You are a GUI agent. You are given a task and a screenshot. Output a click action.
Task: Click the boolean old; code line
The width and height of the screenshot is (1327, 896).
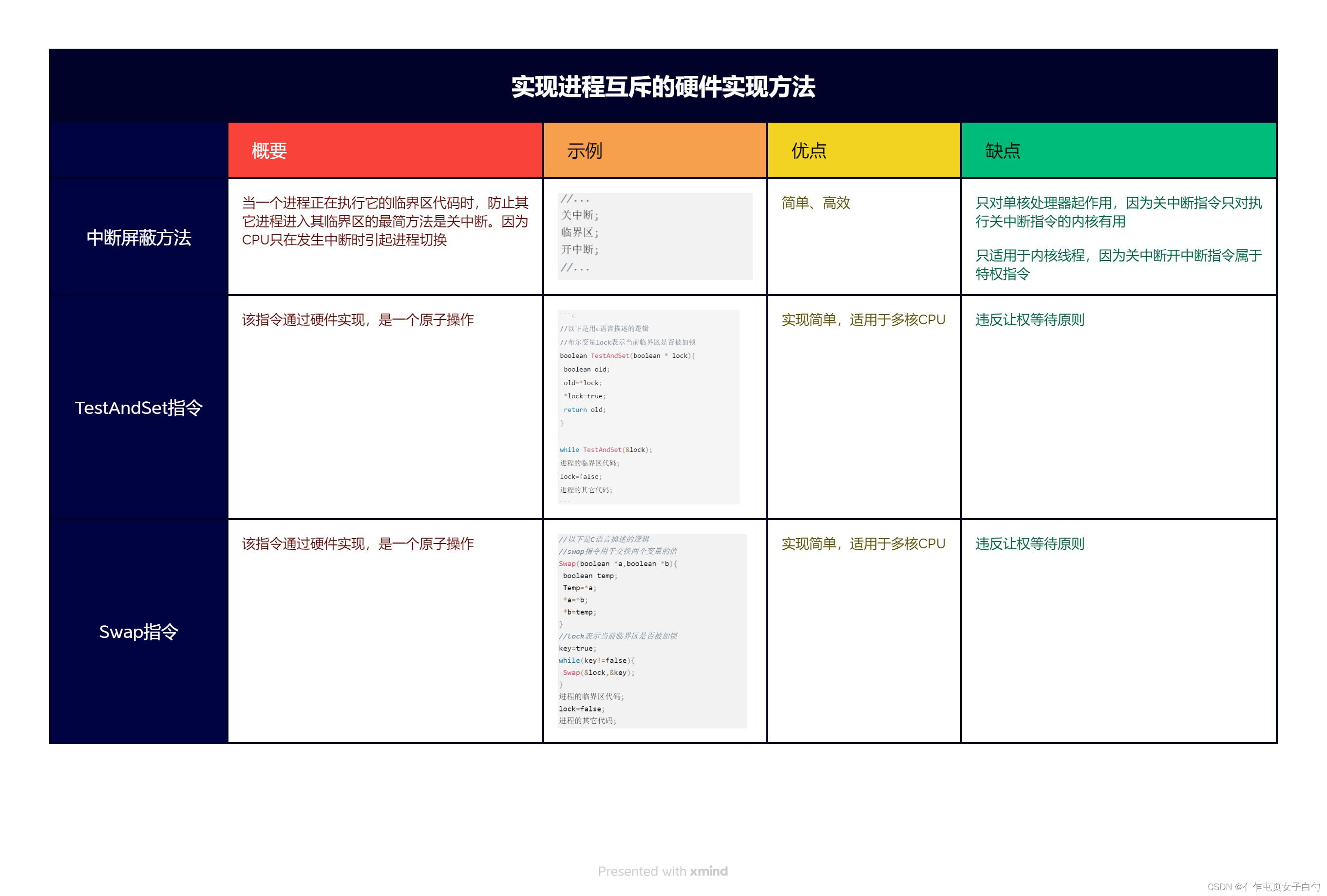pos(587,369)
